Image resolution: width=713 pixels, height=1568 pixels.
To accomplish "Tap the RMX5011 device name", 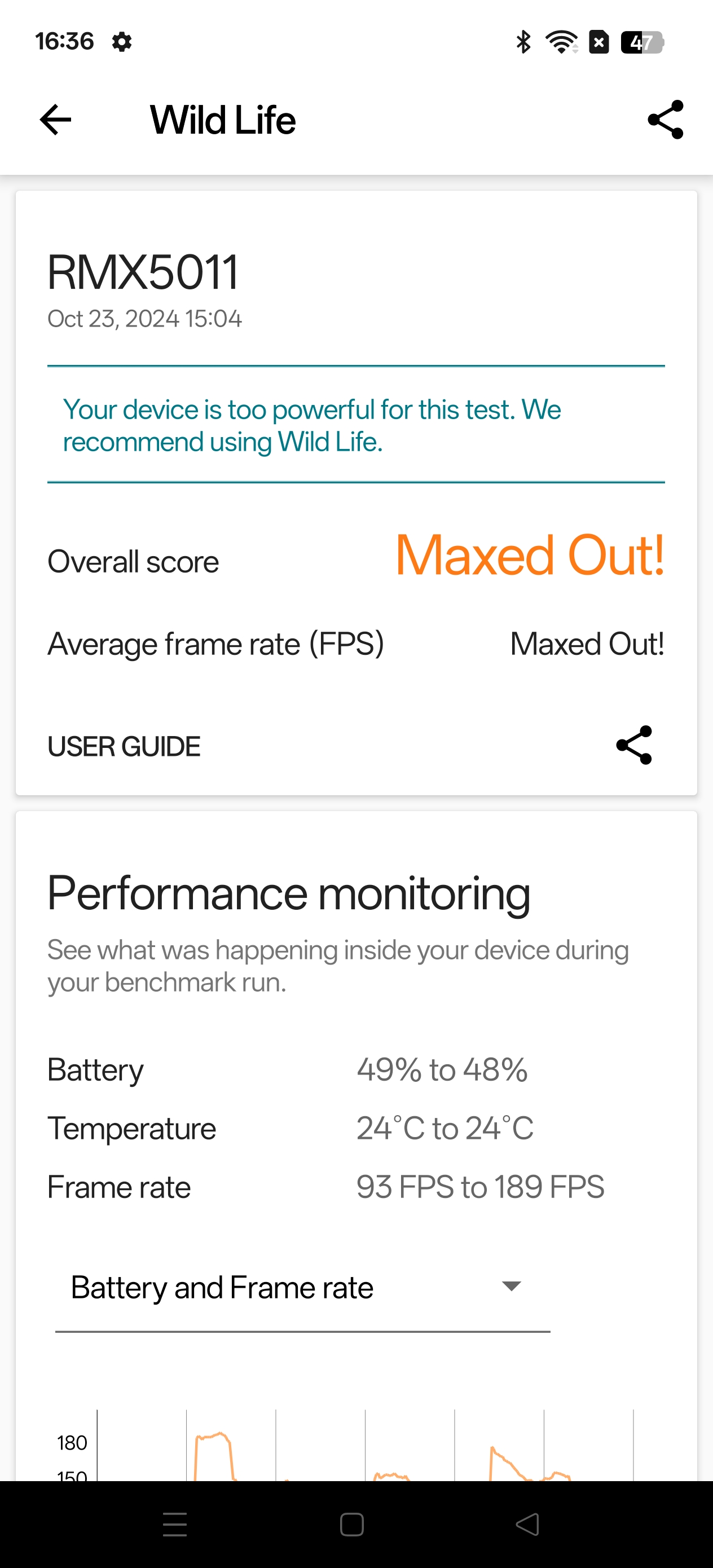I will (143, 272).
